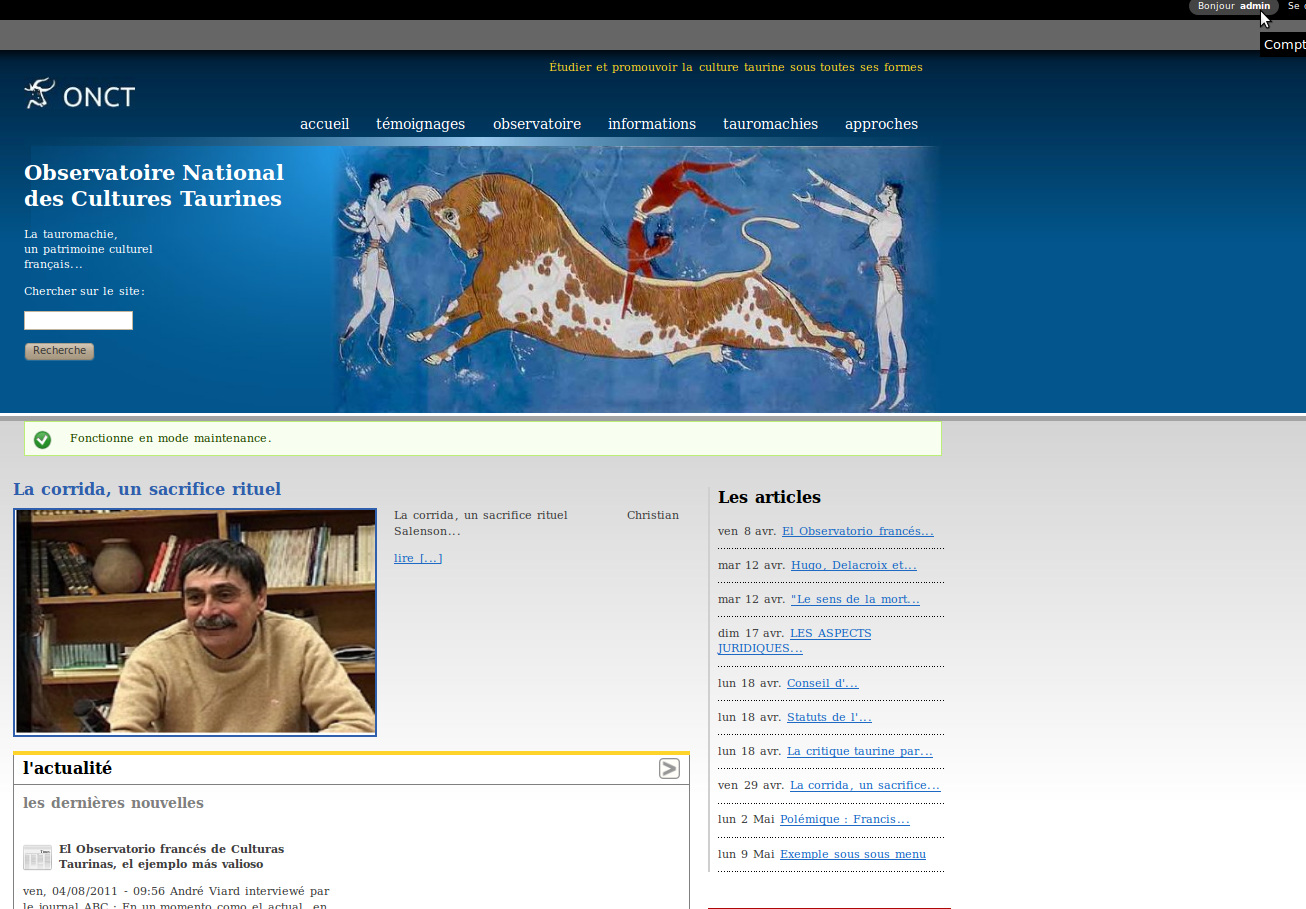Open article Hugo, Delacroix et...

coord(853,565)
